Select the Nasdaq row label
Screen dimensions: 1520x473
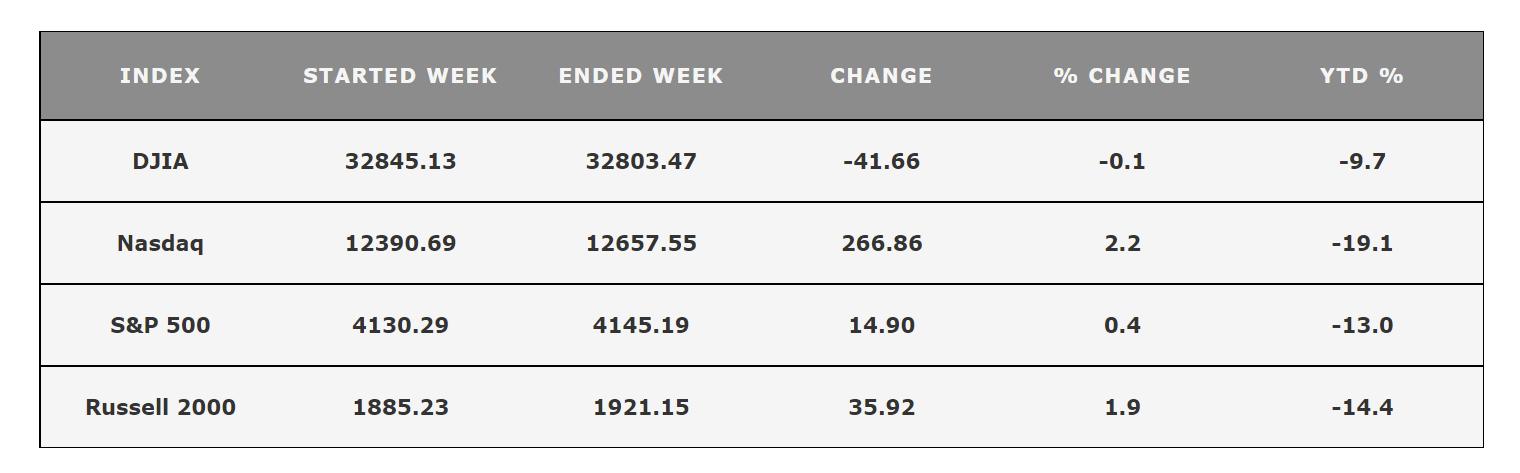click(x=160, y=243)
